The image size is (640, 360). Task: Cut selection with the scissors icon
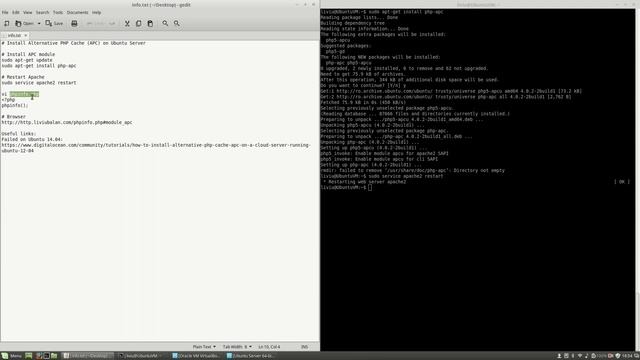(x=127, y=23)
